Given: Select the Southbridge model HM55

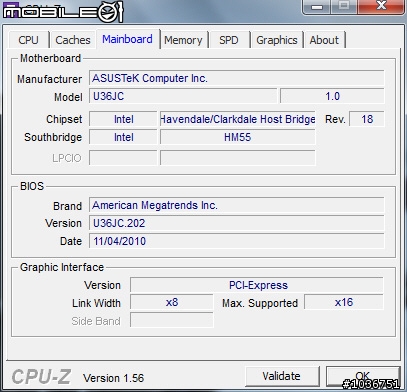Looking at the screenshot, I should pos(238,137).
